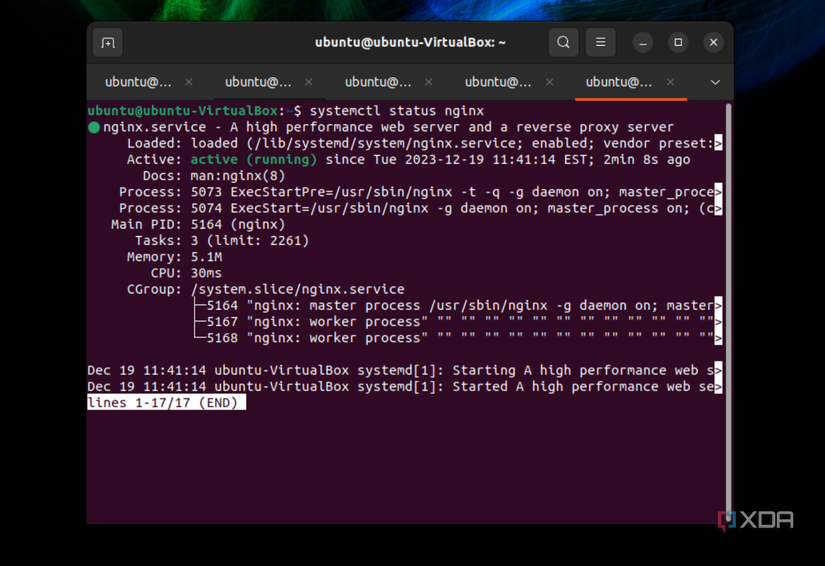The height and width of the screenshot is (566, 825).
Task: Click the process 5074 ExecStart line
Action: (x=420, y=208)
